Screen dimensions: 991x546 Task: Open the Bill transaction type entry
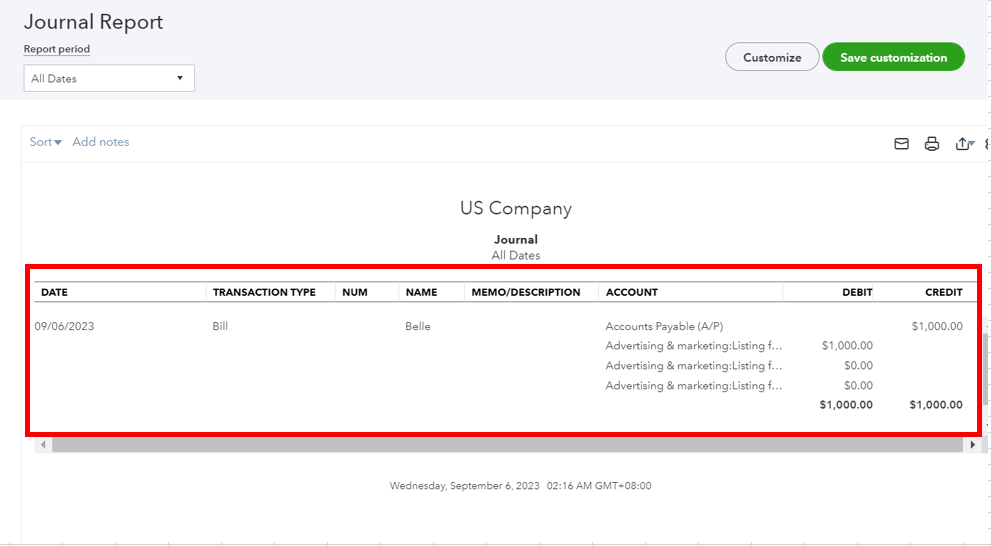[x=220, y=327]
